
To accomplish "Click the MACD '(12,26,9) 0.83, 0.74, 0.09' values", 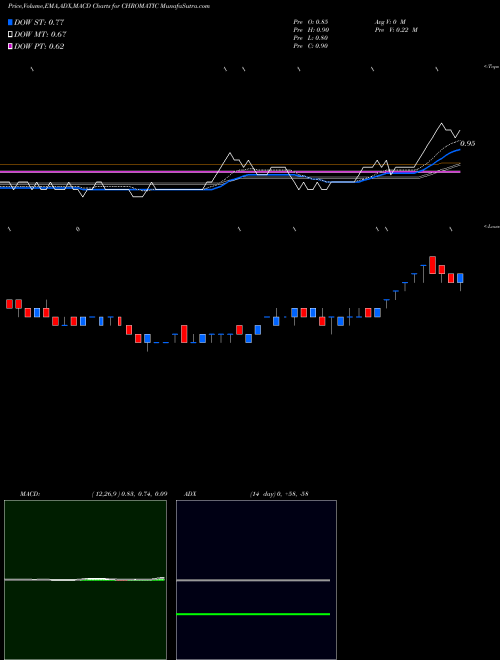I will (129, 494).
